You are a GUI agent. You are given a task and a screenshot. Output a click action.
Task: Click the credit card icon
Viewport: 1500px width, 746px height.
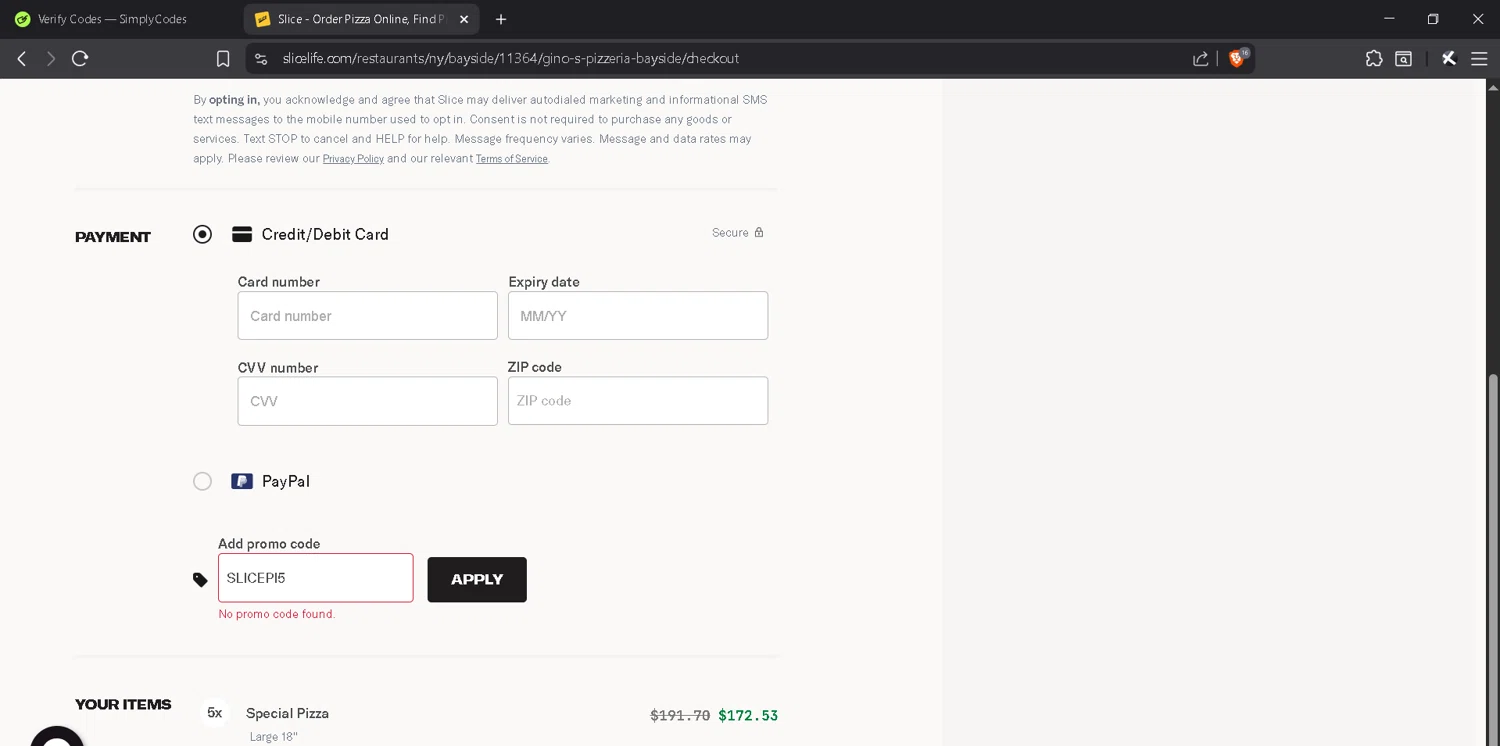(241, 234)
